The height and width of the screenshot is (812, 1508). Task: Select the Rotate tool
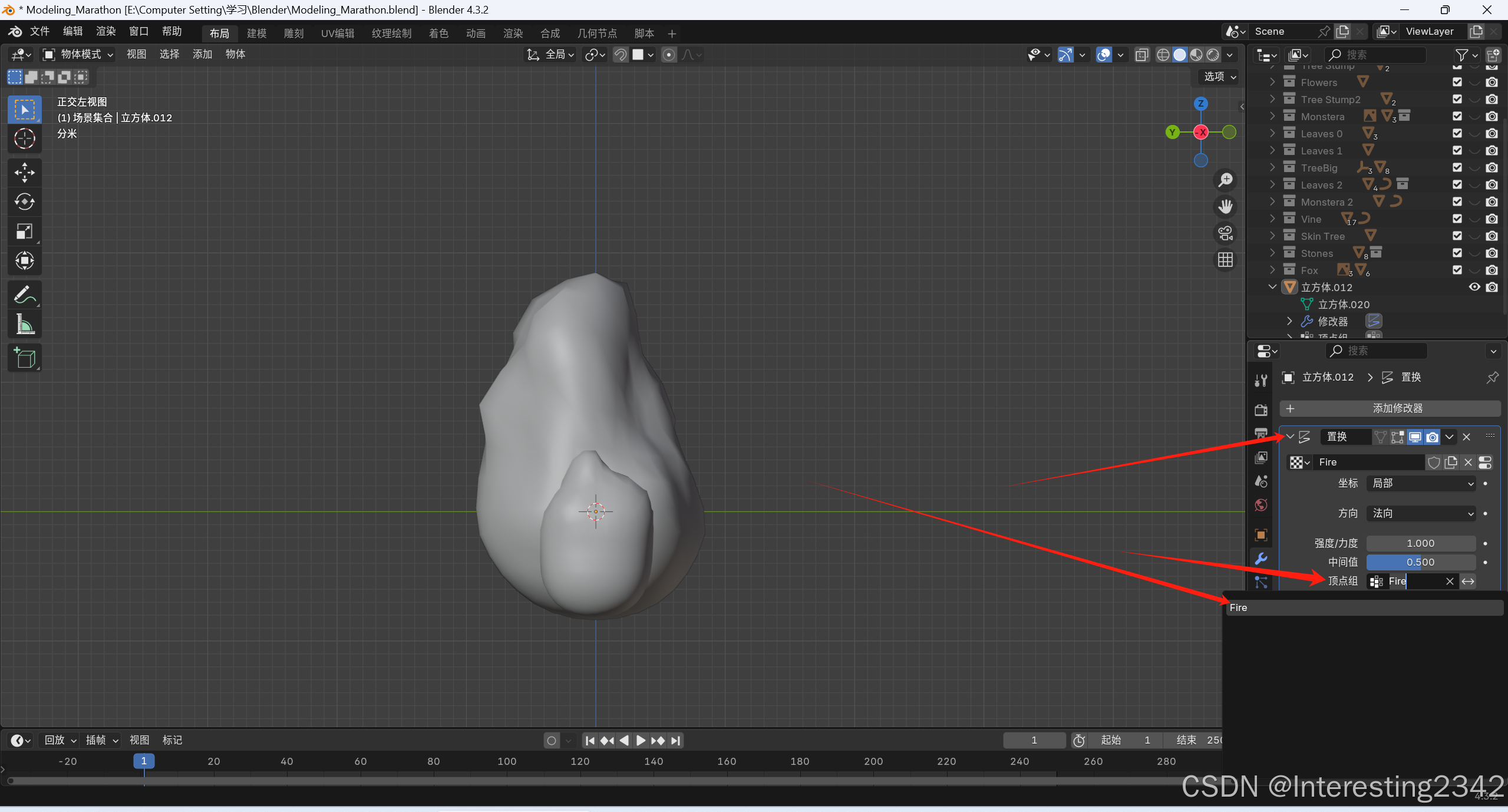pos(24,202)
